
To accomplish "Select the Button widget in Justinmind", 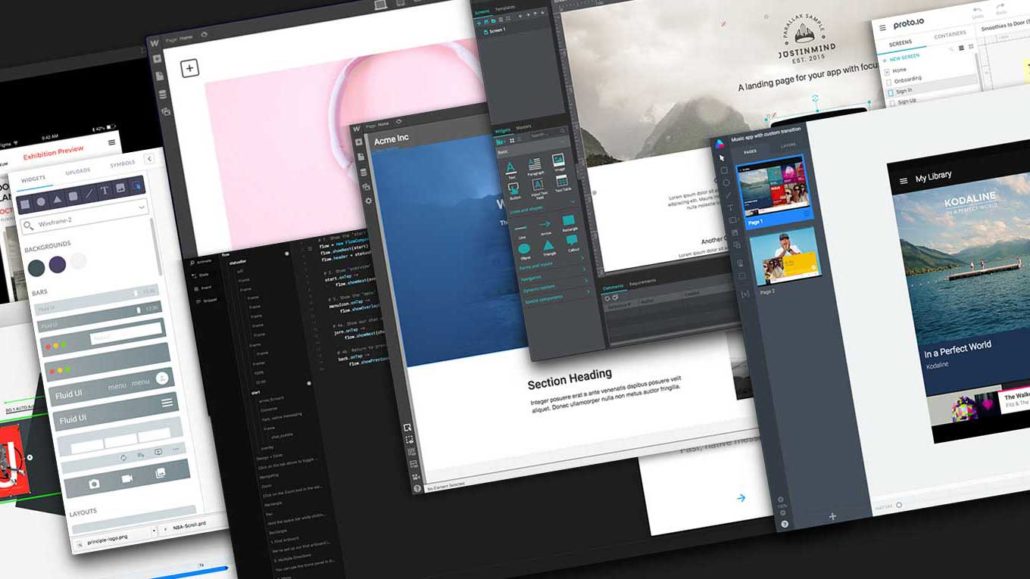I will 514,191.
